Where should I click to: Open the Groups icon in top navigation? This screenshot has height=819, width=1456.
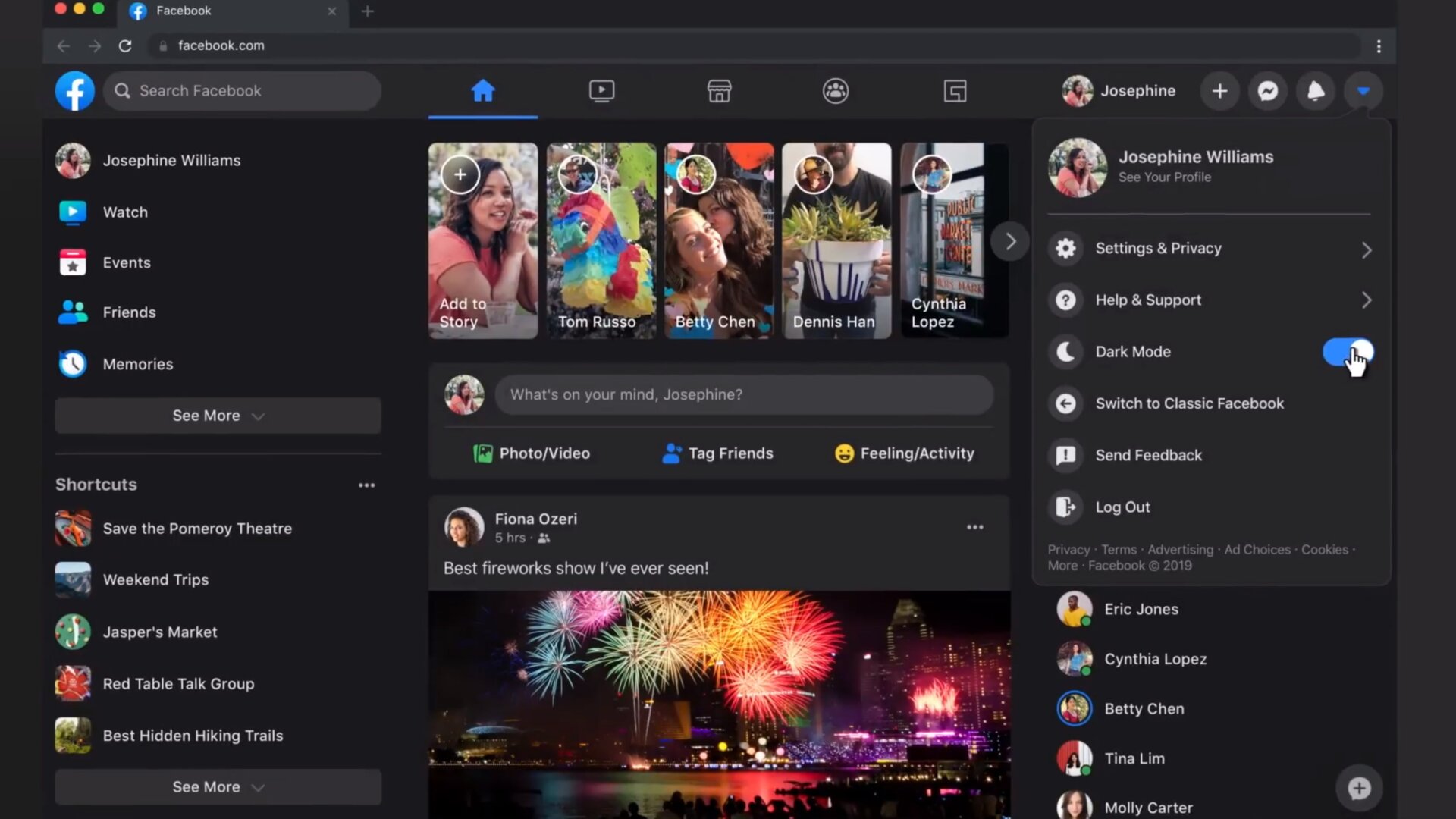point(835,91)
